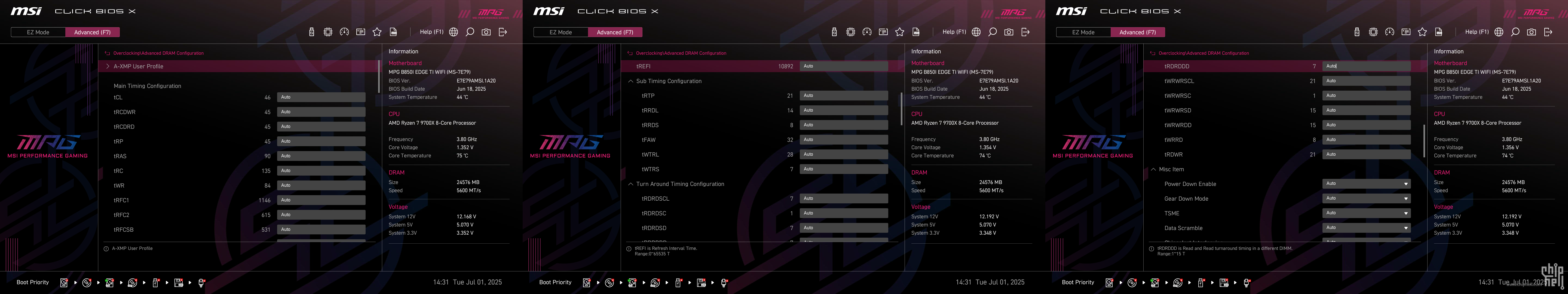This screenshot has width=1568, height=294.
Task: Switch to EZ Mode in left screen
Action: [x=38, y=32]
